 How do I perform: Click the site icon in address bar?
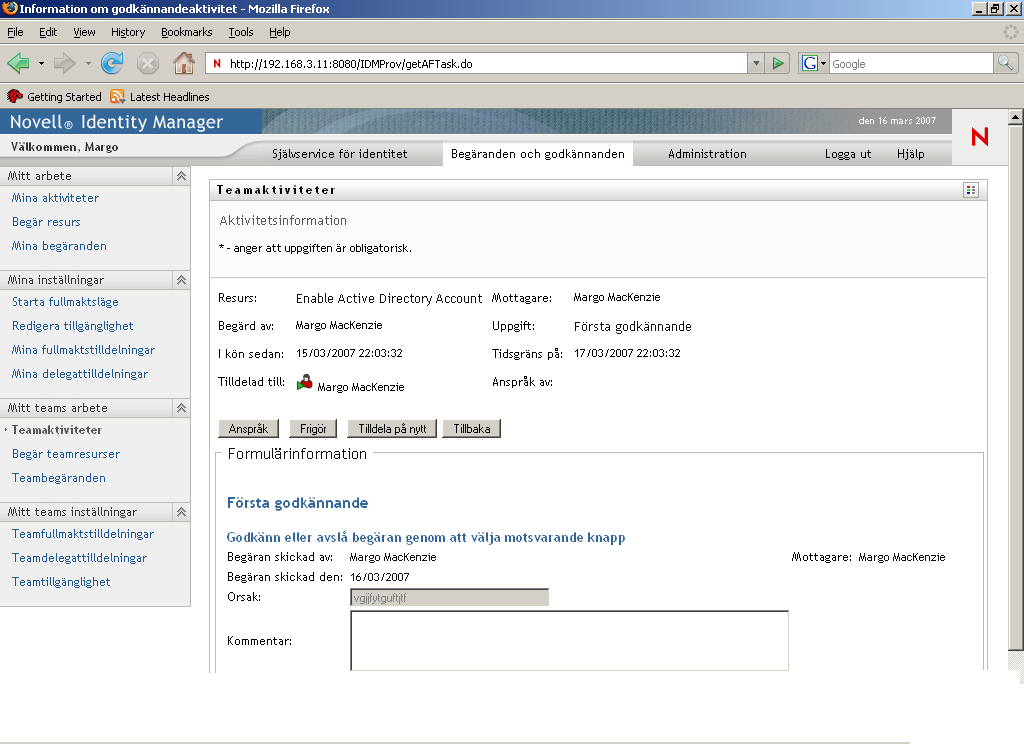pyautogui.click(x=217, y=64)
